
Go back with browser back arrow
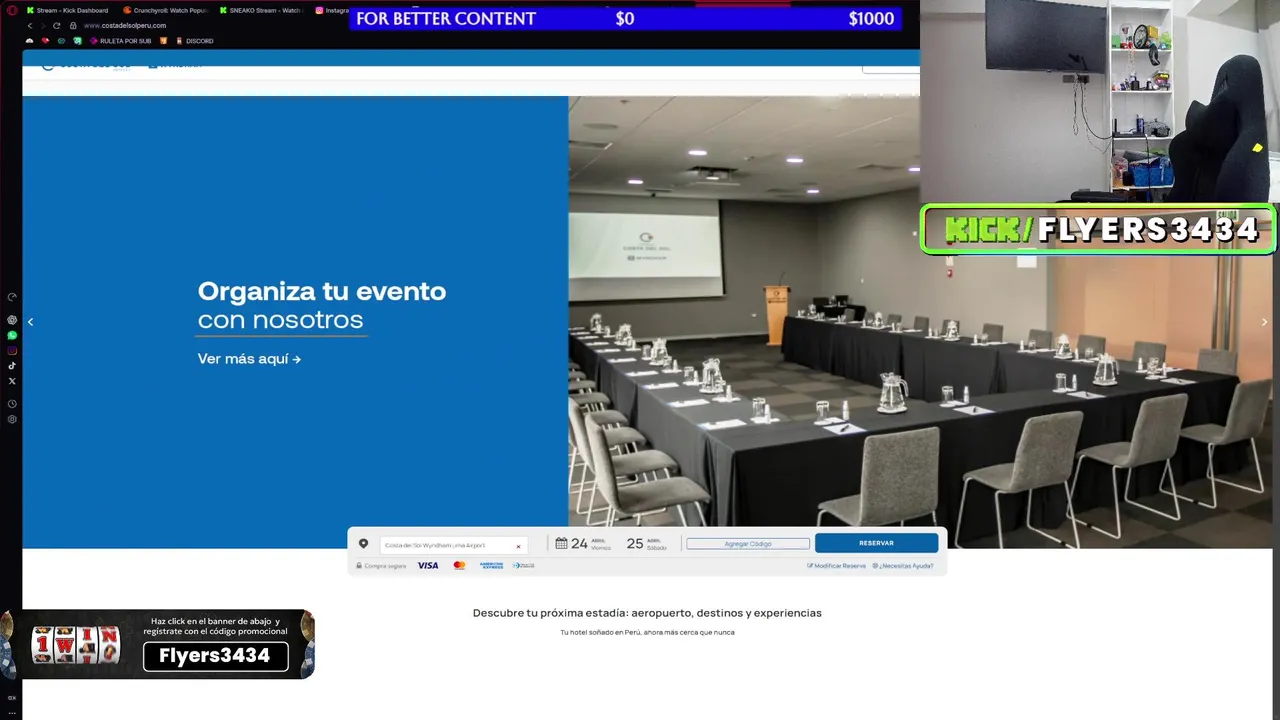(x=30, y=25)
